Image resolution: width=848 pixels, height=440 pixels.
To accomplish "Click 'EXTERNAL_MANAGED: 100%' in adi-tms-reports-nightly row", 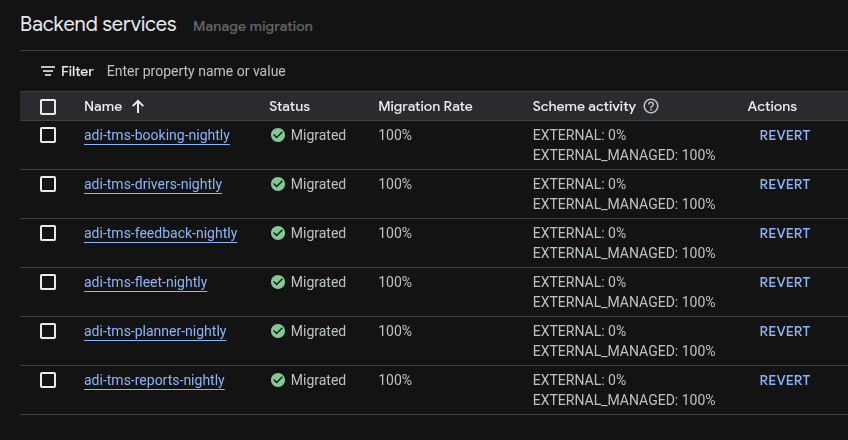I will [624, 400].
